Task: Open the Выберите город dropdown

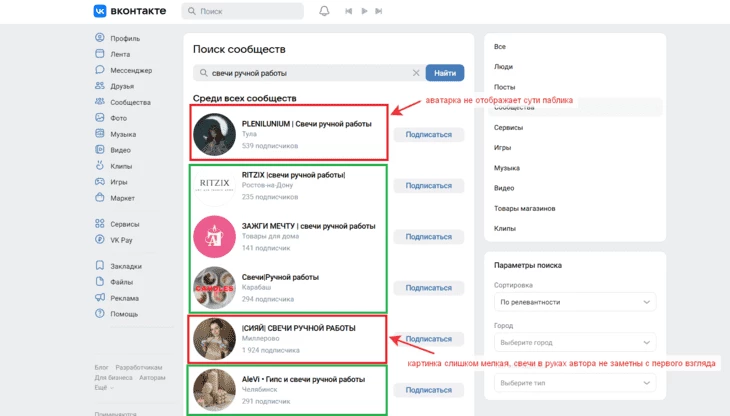Action: (x=575, y=342)
